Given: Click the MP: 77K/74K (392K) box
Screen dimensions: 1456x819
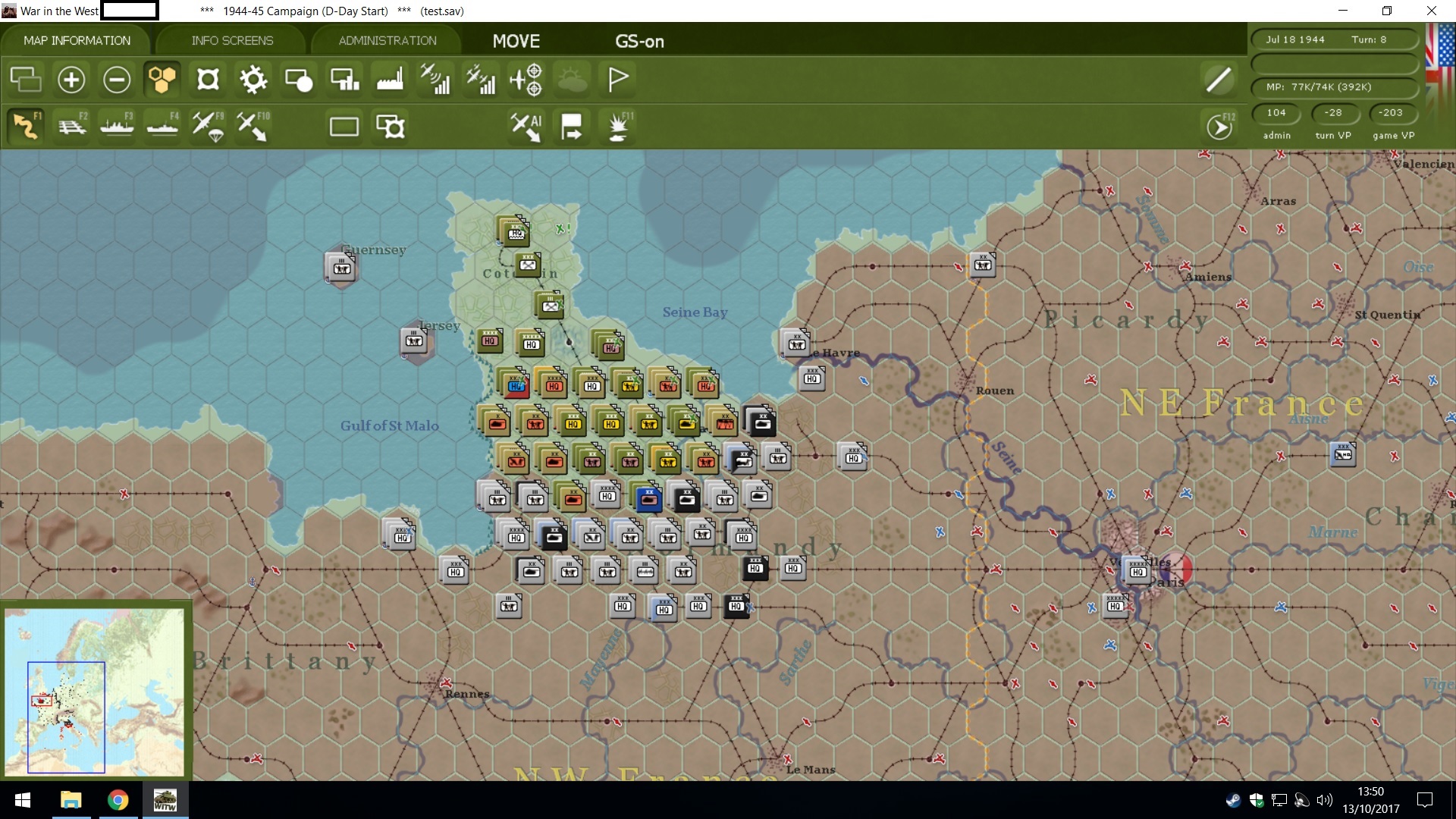Looking at the screenshot, I should pos(1335,86).
